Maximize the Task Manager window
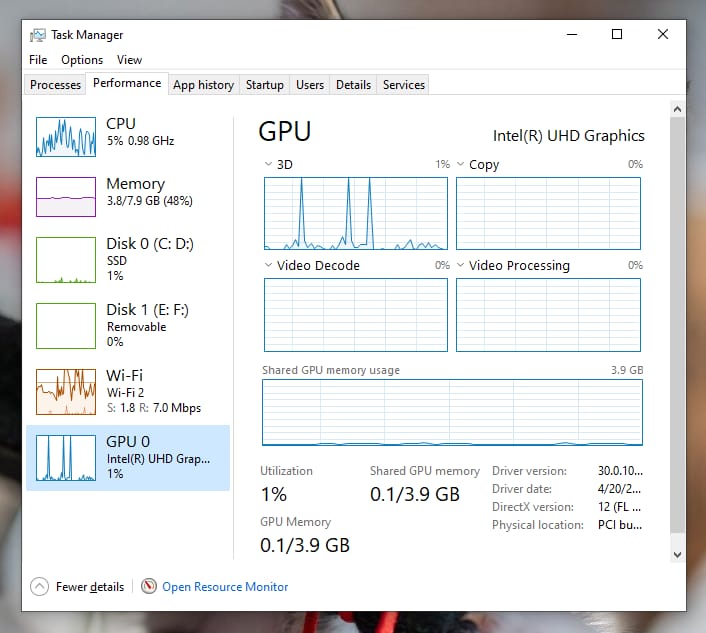Screen dimensions: 706x633 tap(617, 34)
